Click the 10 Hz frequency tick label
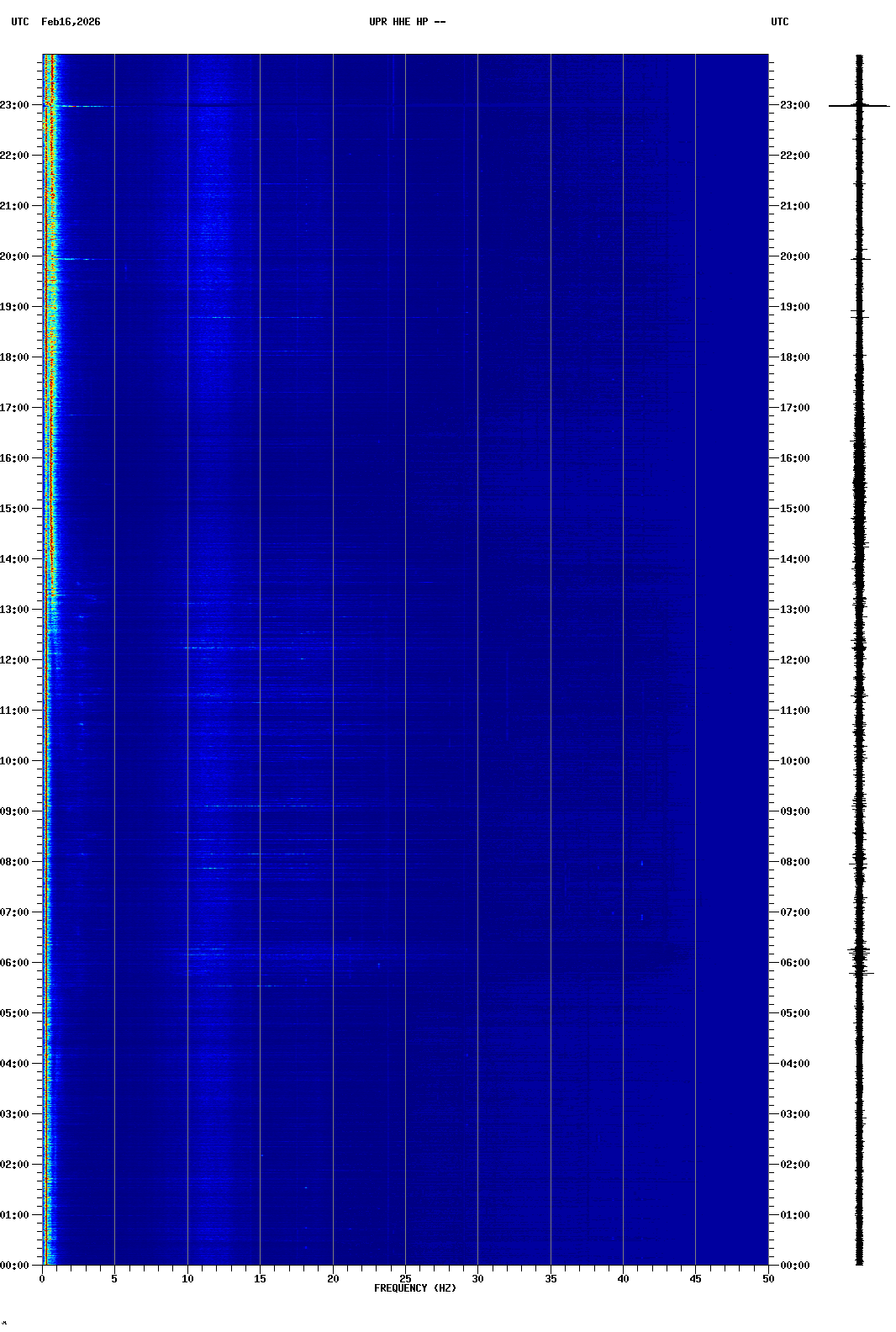Screen dimensions: 896x1332 [x=187, y=1279]
